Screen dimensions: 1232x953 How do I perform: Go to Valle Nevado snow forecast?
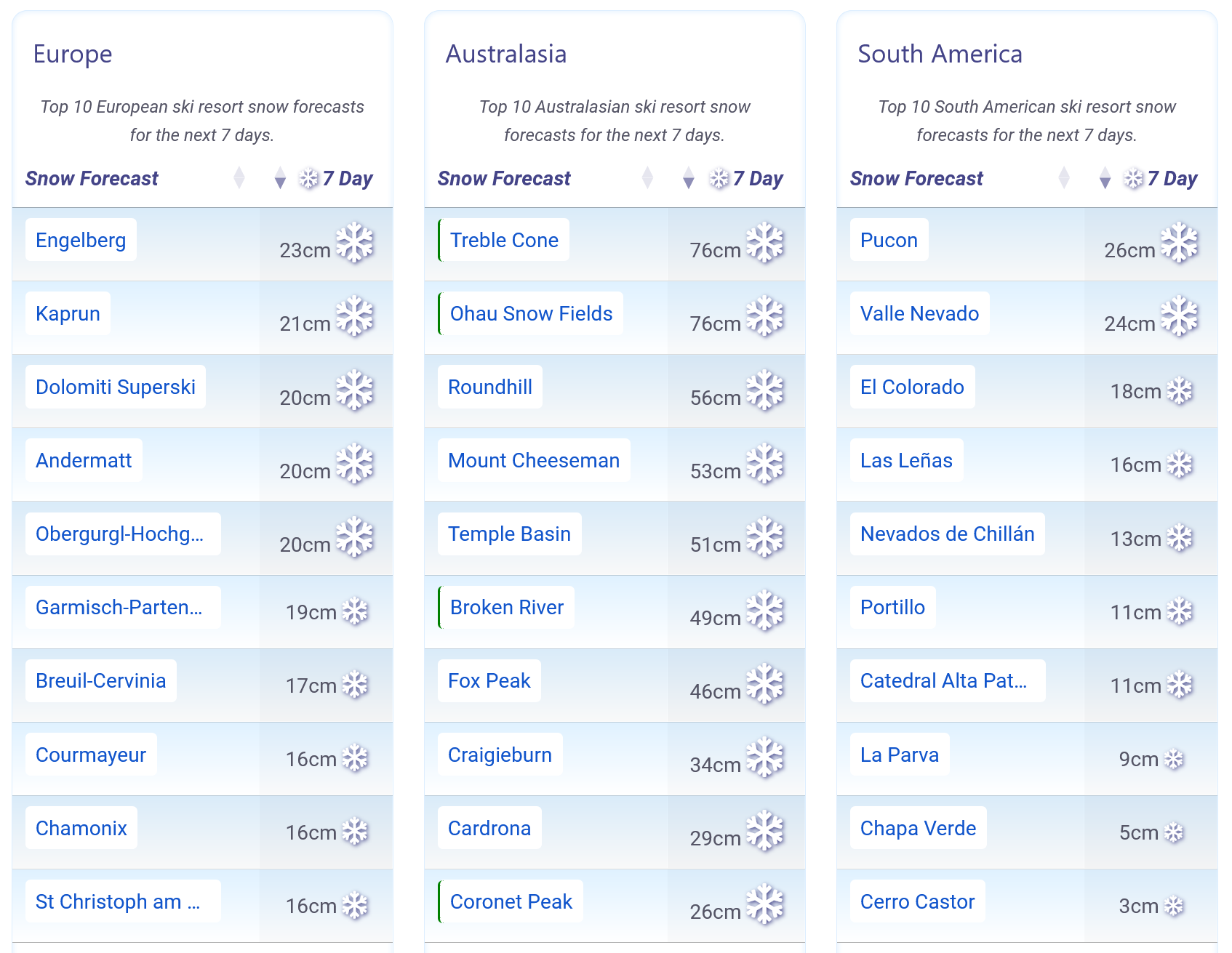919,313
